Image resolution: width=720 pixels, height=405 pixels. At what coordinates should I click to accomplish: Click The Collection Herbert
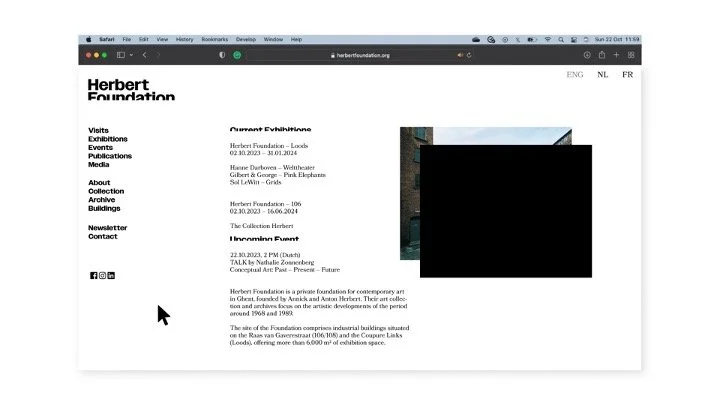[x=261, y=226]
